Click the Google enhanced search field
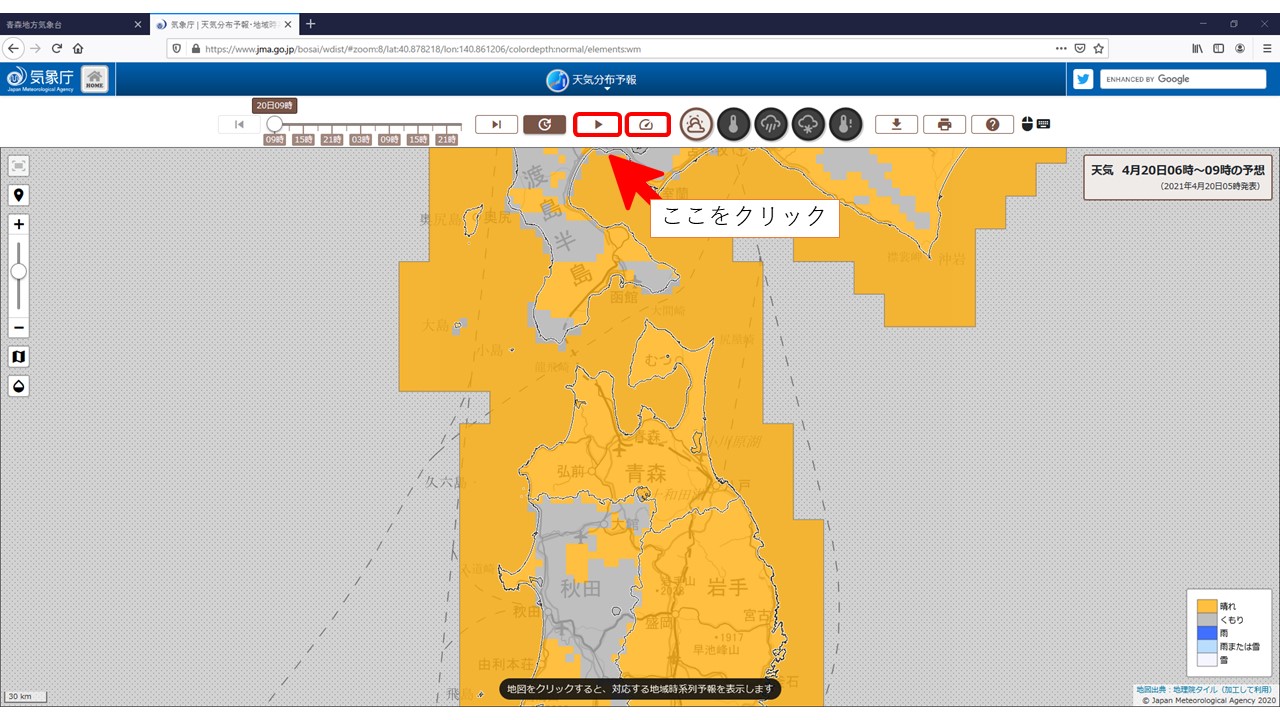Viewport: 1280px width, 720px height. coord(1183,79)
